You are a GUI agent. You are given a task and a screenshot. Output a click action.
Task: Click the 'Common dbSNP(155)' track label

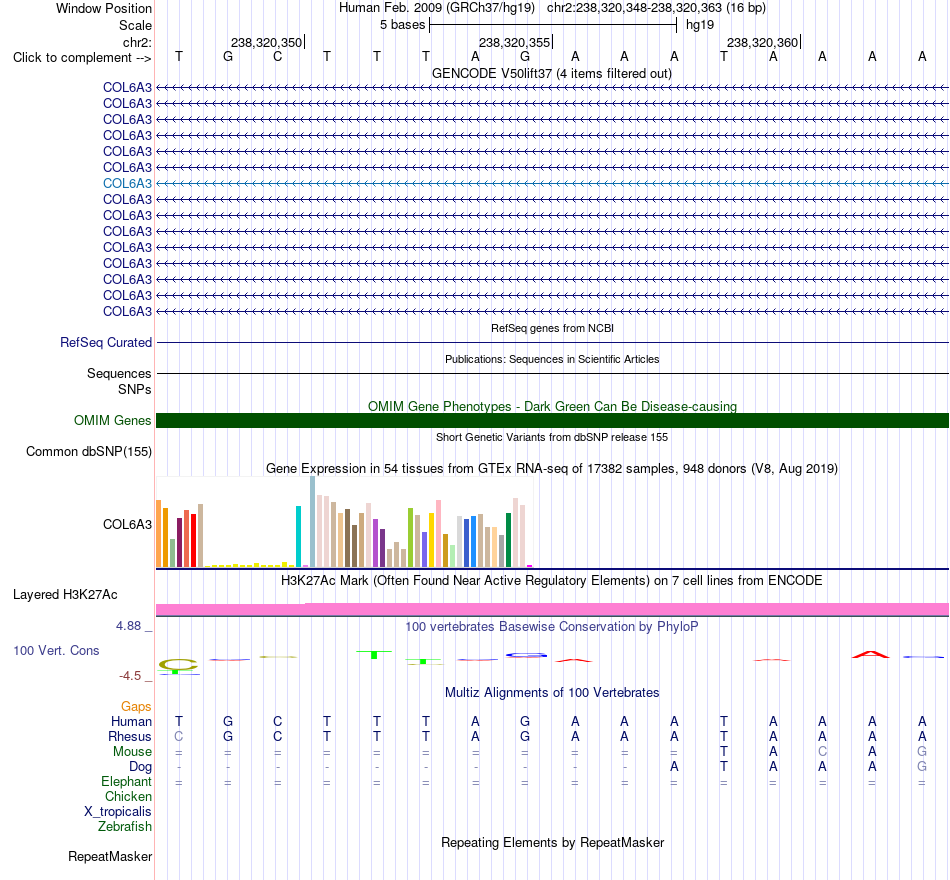click(89, 452)
